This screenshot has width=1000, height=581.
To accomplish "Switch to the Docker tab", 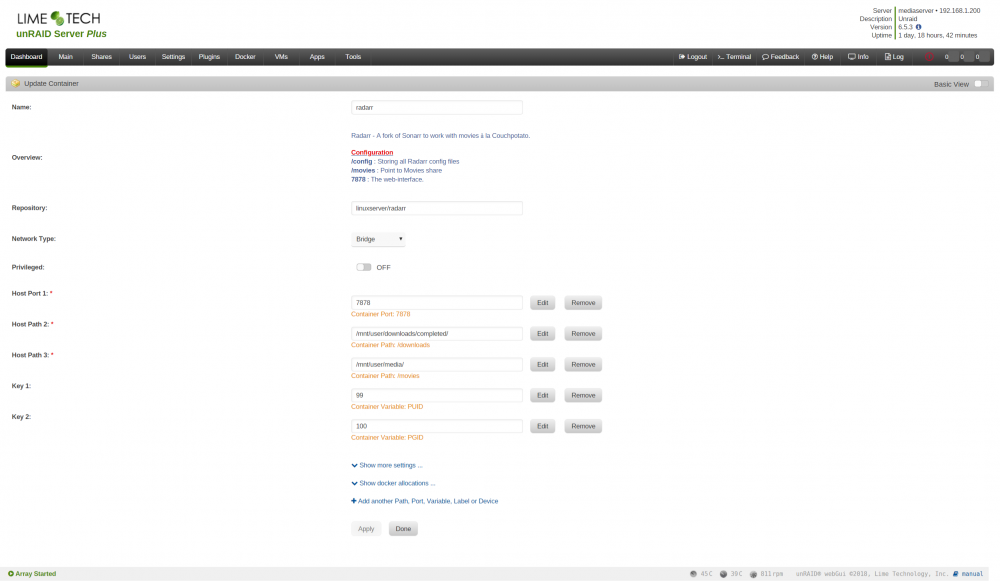I will coord(245,57).
